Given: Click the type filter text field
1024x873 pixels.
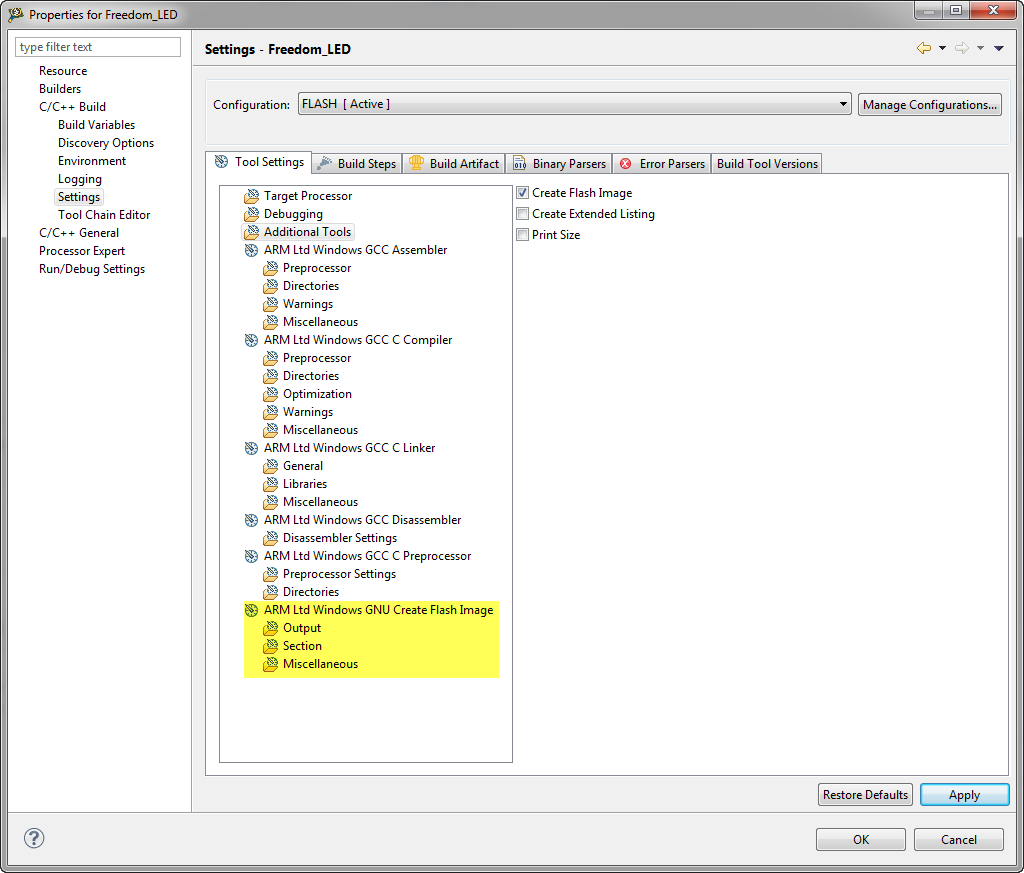Looking at the screenshot, I should coord(98,47).
